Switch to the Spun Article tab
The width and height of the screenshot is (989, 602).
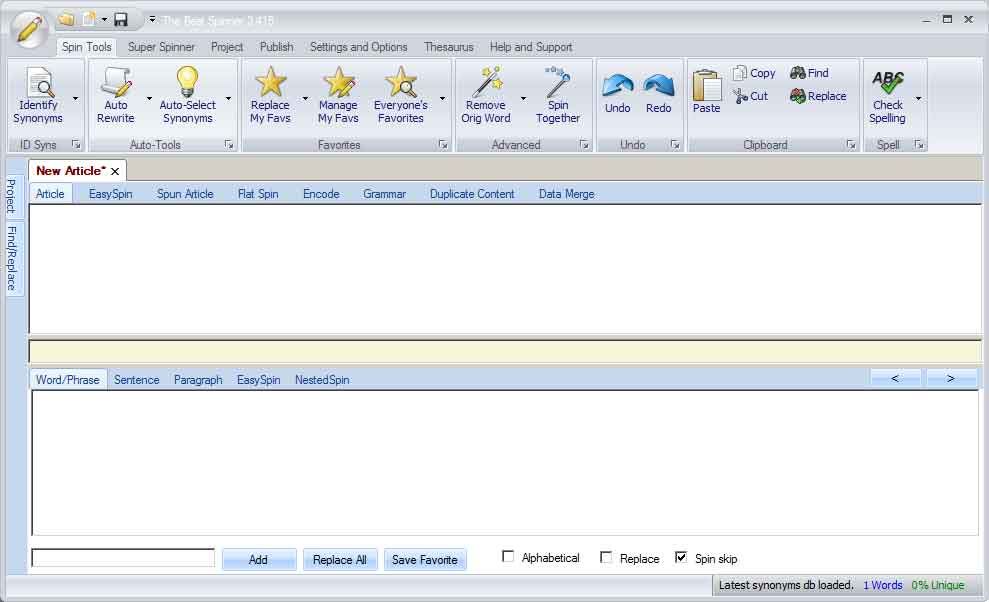click(x=185, y=194)
